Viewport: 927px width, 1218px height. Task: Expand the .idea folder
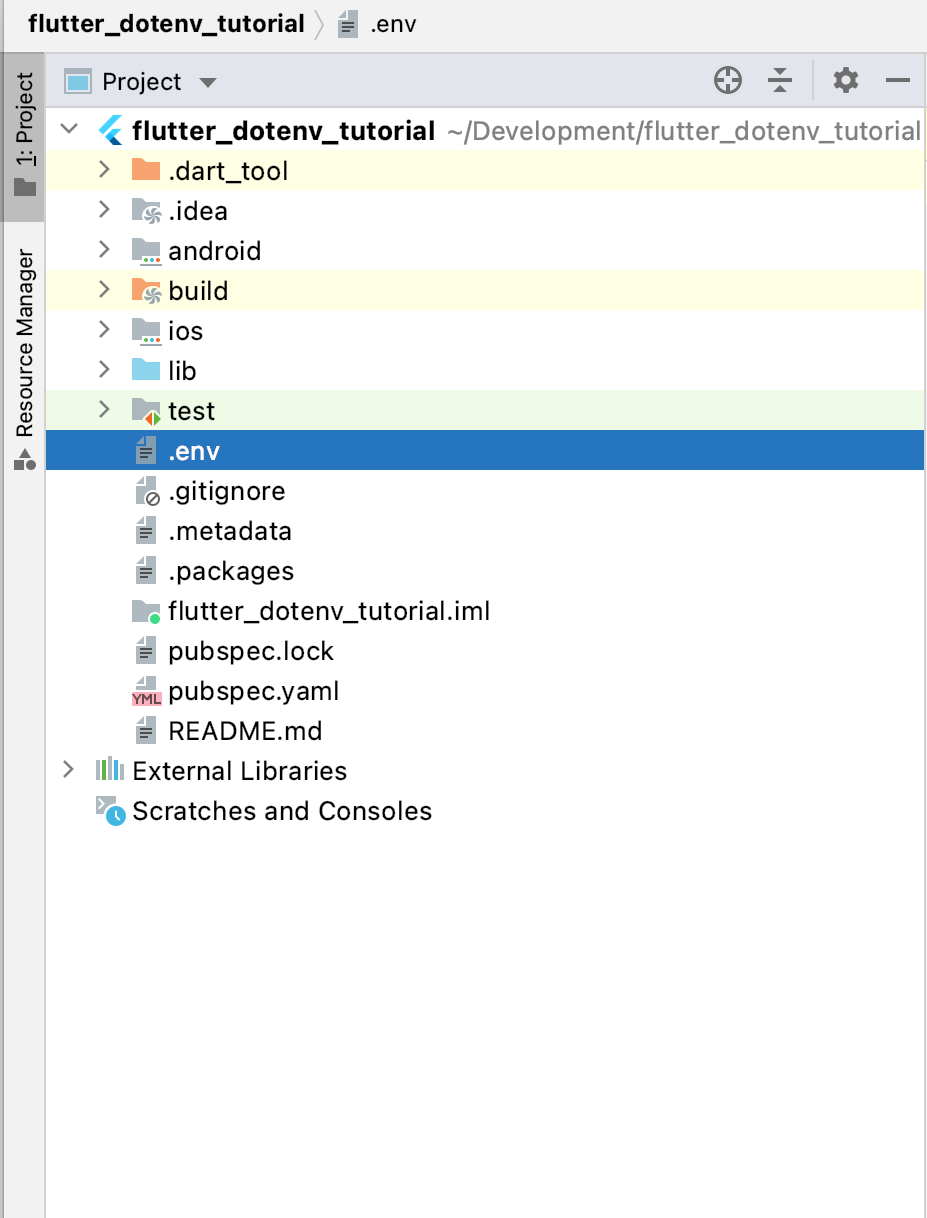tap(104, 210)
